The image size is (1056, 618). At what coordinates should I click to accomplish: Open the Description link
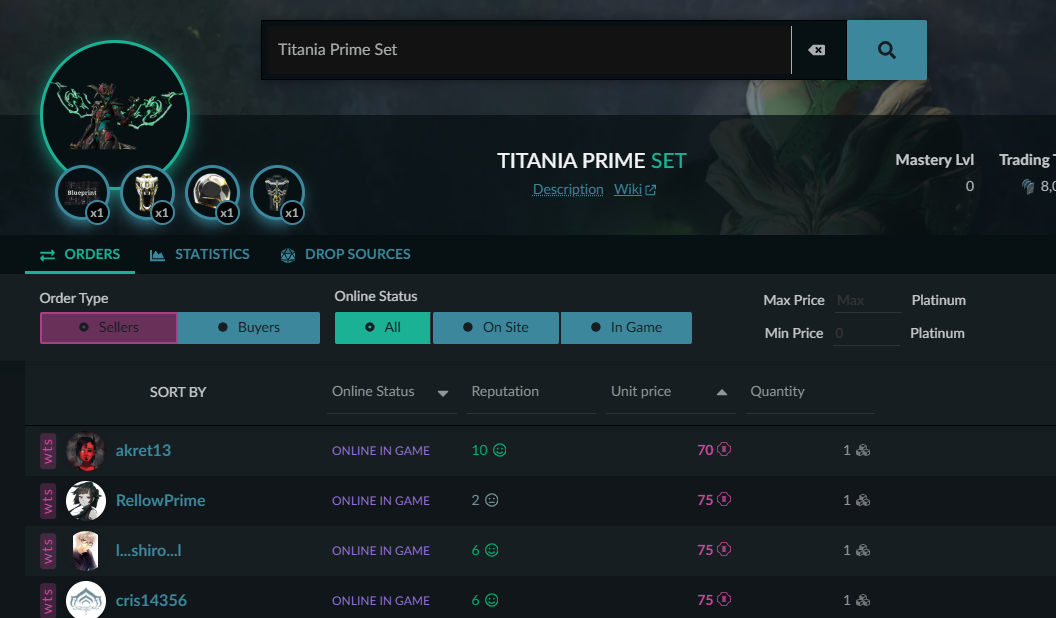coord(568,189)
